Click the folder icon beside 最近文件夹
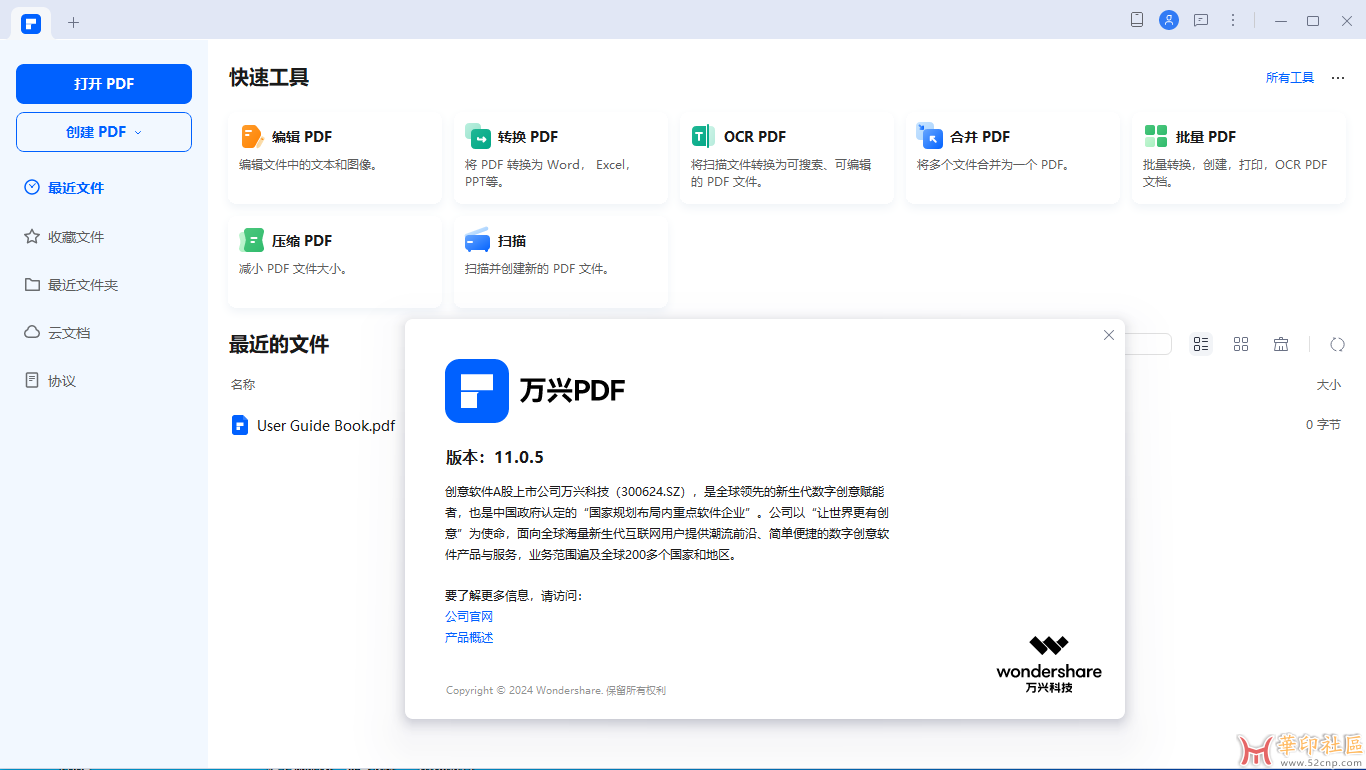This screenshot has width=1366, height=770. point(32,284)
